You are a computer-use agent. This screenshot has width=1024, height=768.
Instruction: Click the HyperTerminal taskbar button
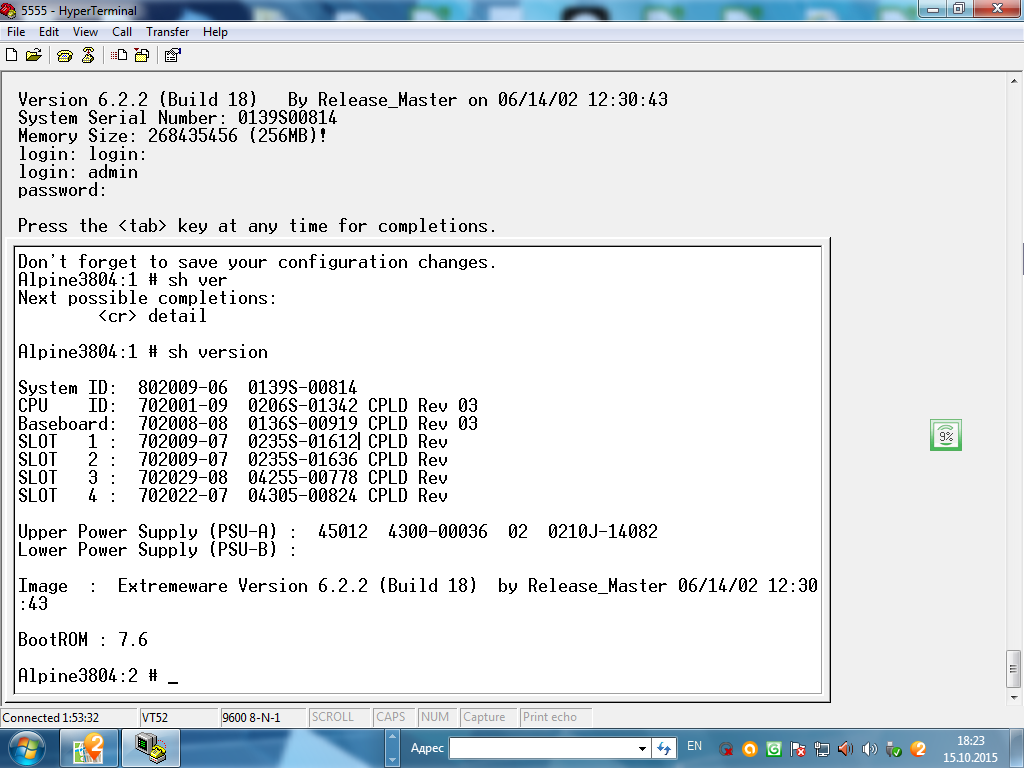pos(151,748)
